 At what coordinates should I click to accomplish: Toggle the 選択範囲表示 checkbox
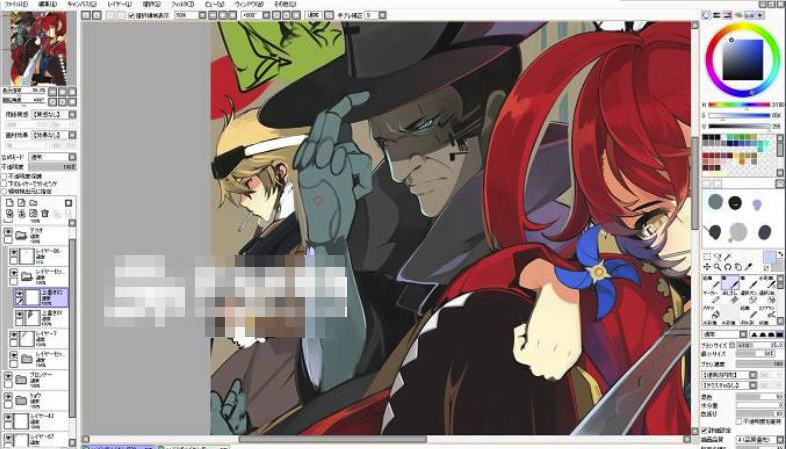coord(131,16)
